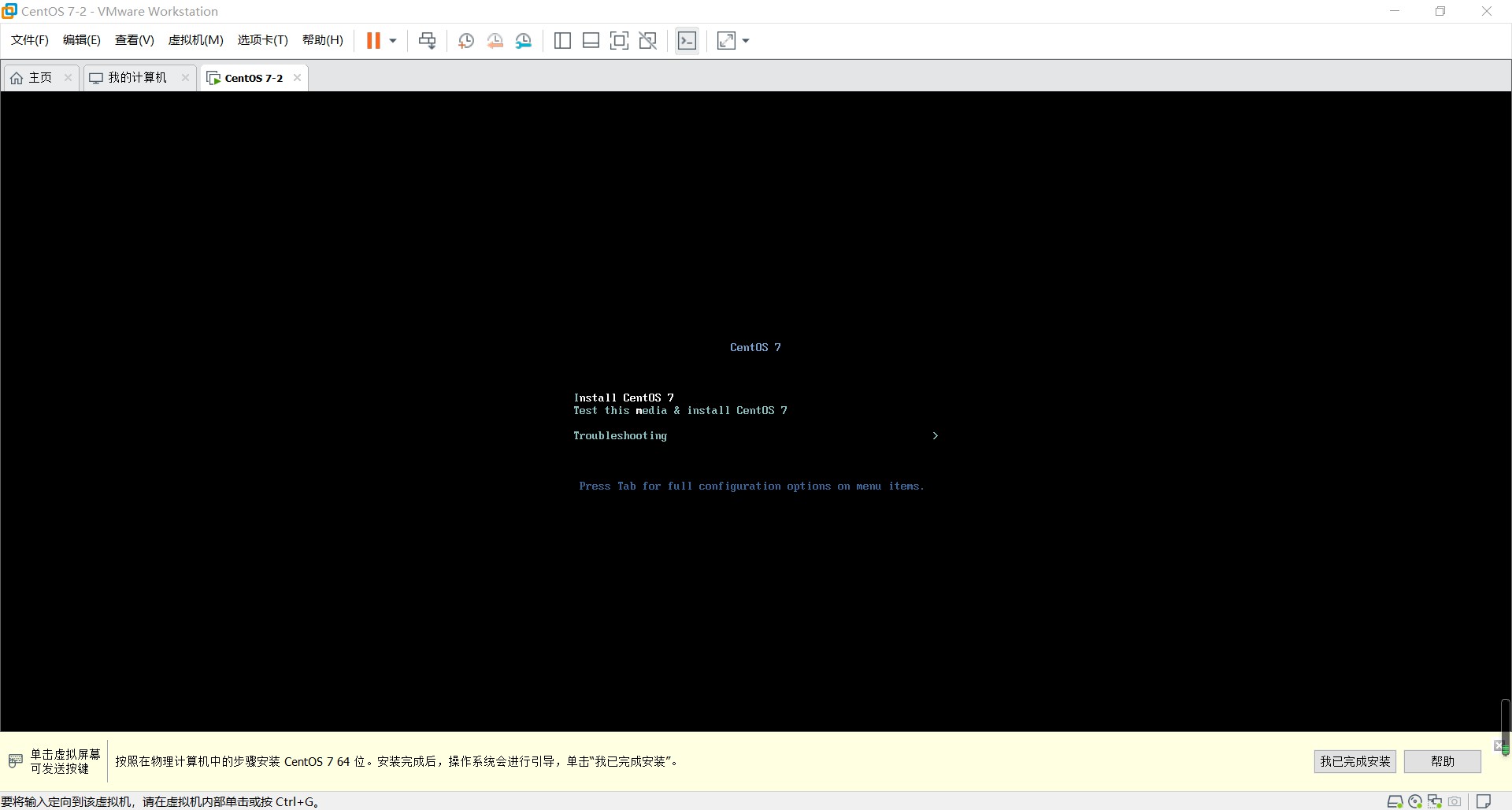
Task: Click the stretch guest display icon
Action: pyautogui.click(x=726, y=41)
